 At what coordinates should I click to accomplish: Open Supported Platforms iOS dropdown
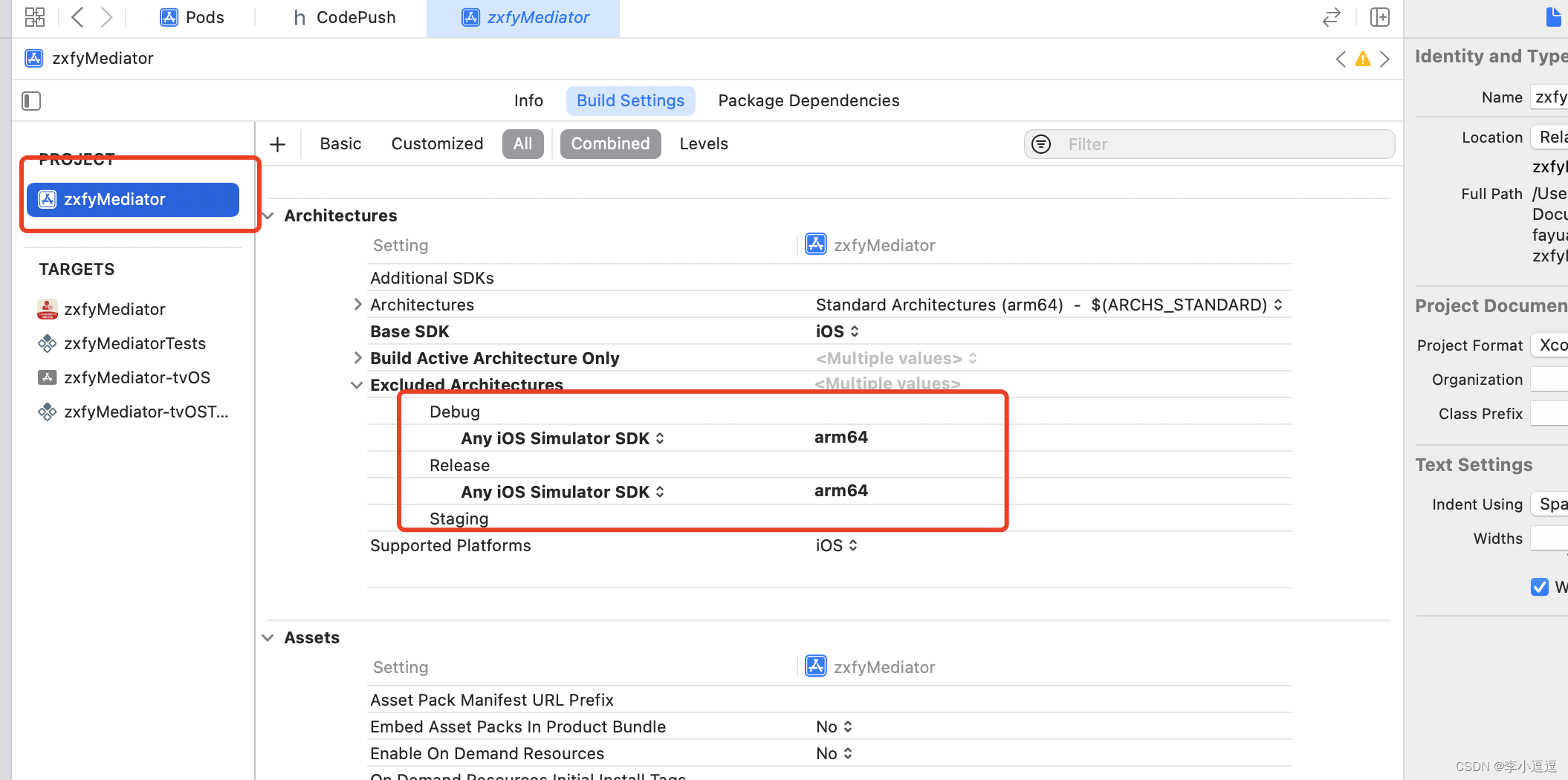click(x=836, y=545)
